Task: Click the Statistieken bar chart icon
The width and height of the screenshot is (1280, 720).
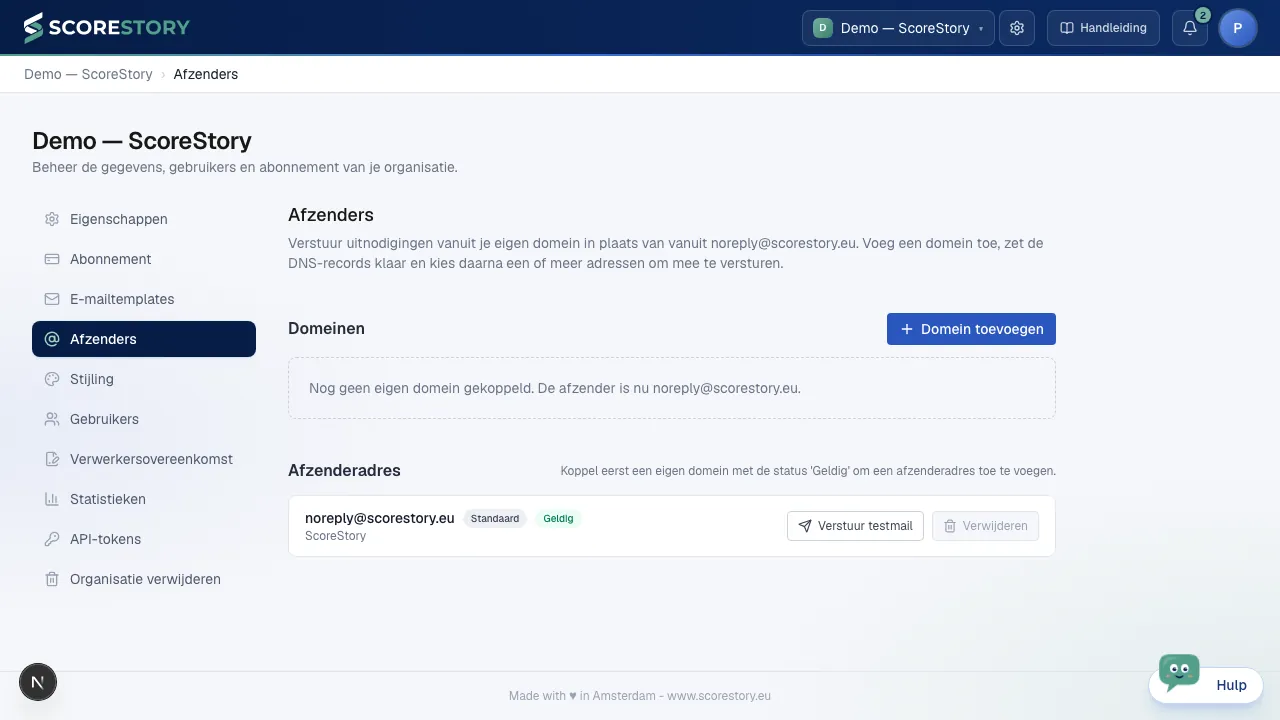Action: coord(52,499)
